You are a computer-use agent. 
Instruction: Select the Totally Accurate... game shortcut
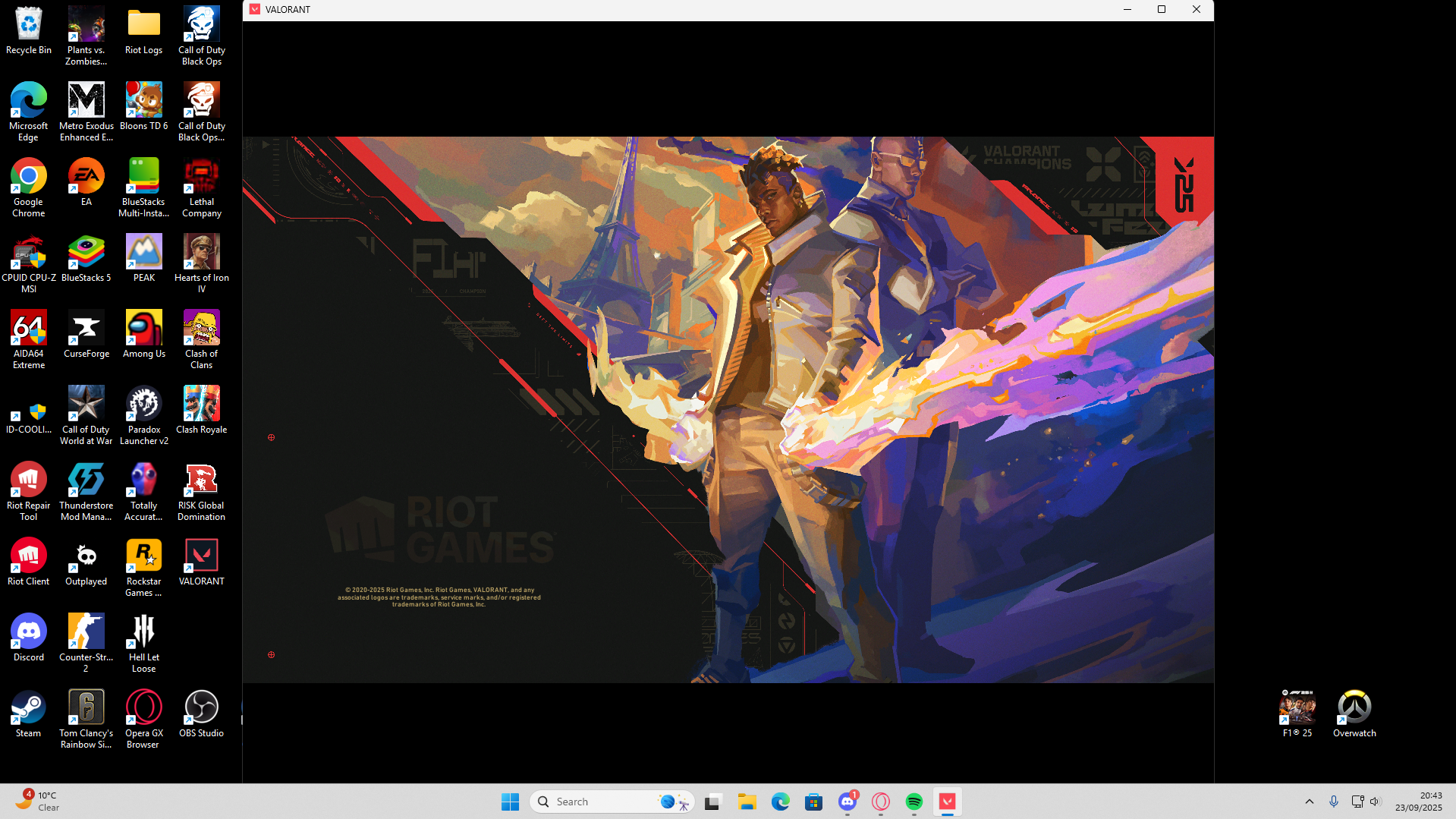click(144, 492)
